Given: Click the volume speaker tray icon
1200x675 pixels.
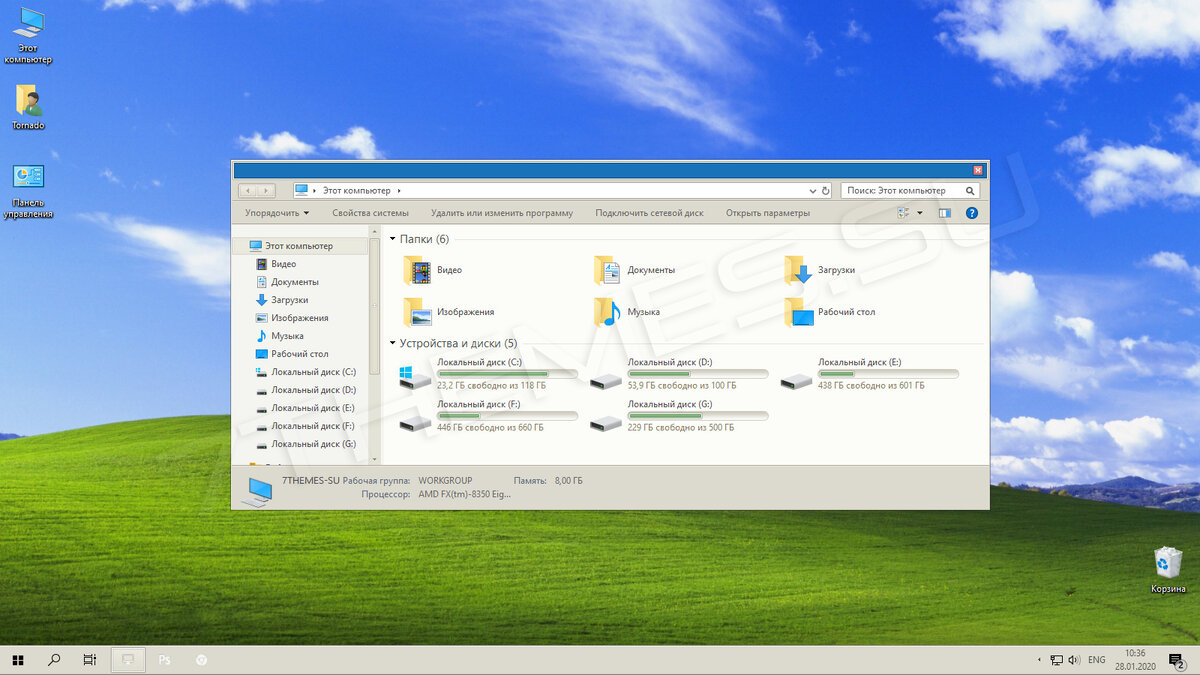Looking at the screenshot, I should [x=1074, y=660].
